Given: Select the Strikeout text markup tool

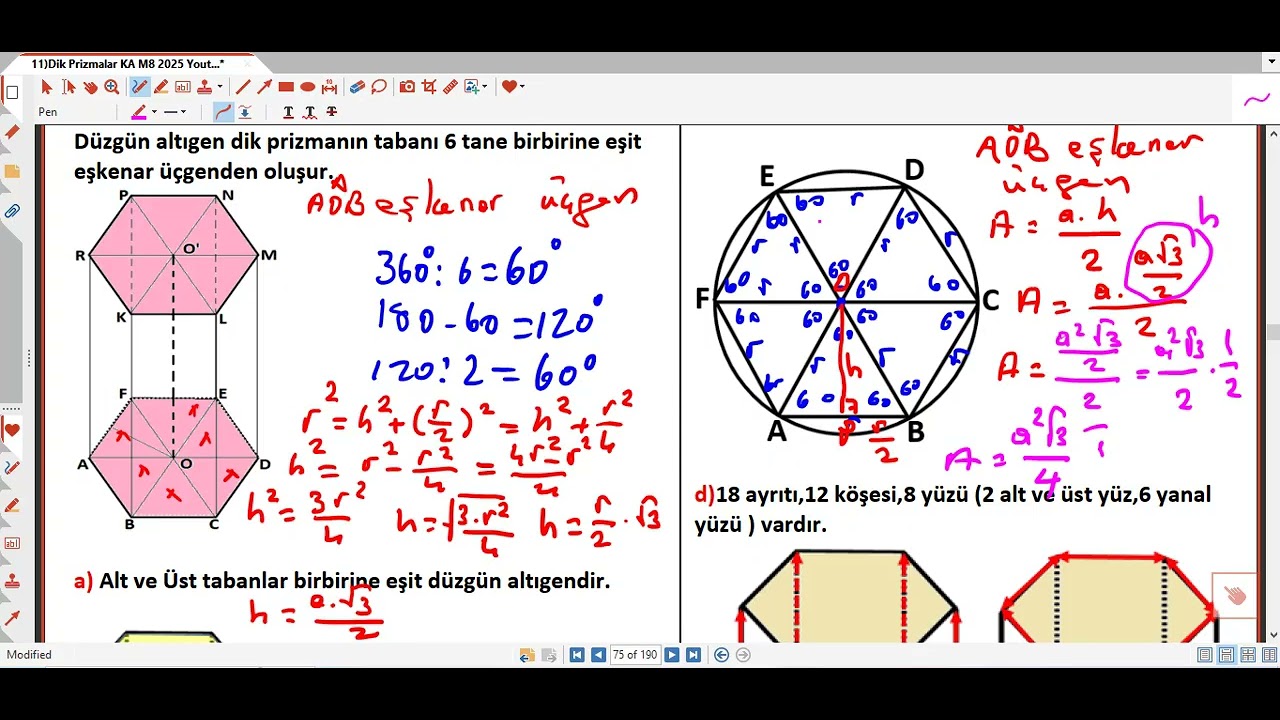Looking at the screenshot, I should (x=331, y=112).
